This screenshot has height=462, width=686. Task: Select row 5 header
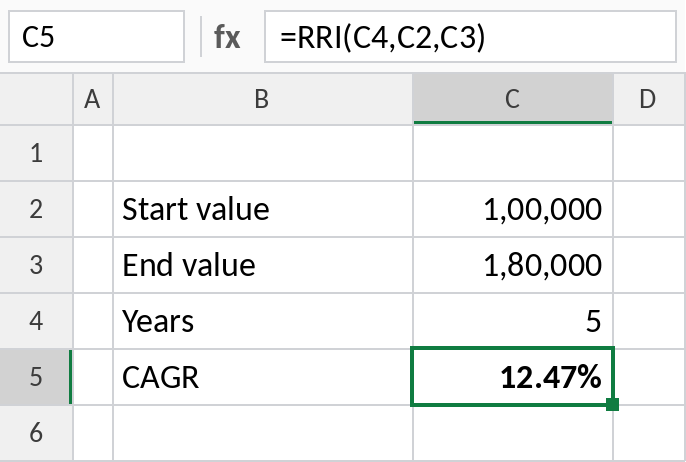tap(36, 377)
